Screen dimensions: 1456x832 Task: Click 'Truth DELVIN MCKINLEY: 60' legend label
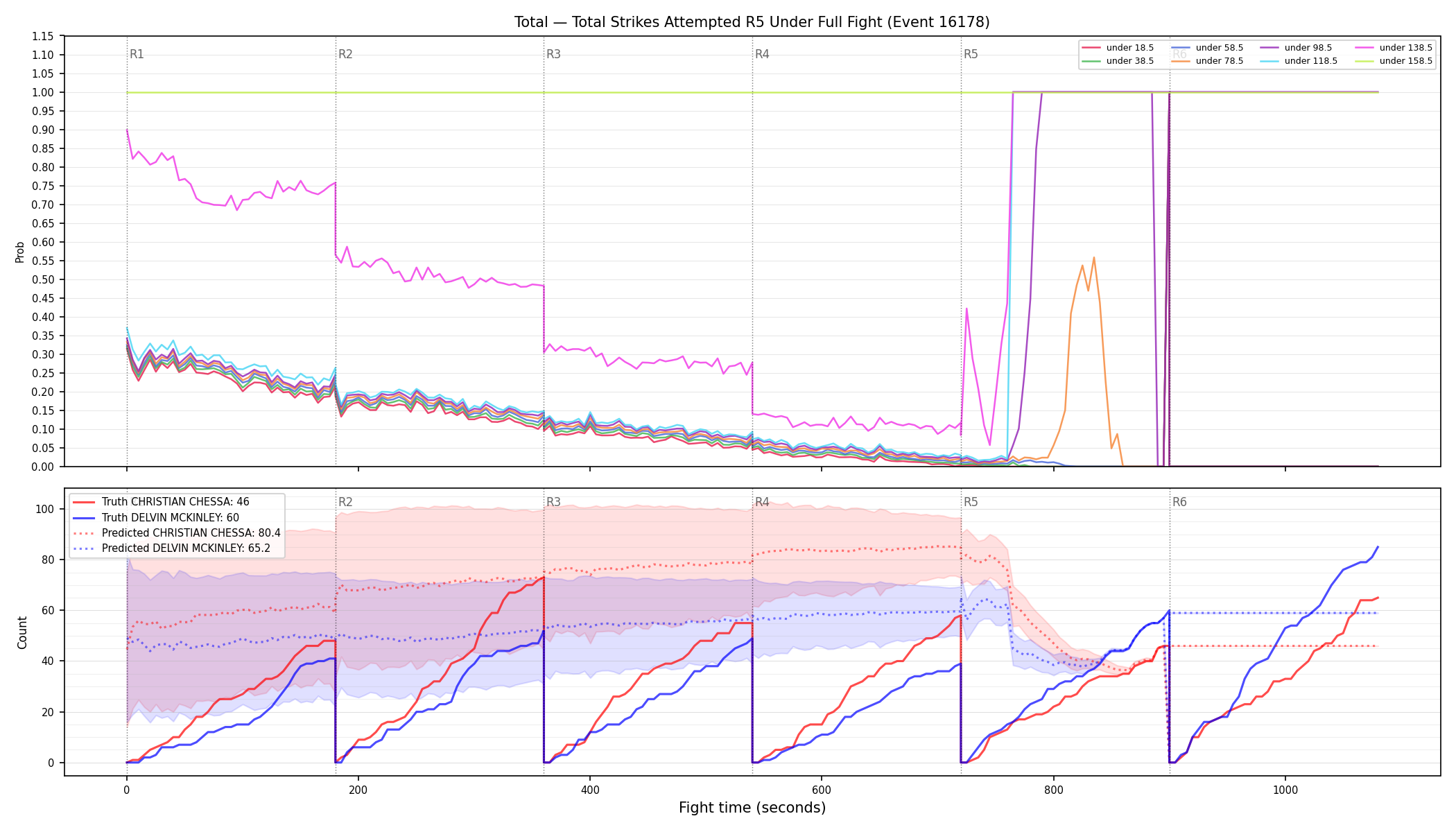[171, 517]
